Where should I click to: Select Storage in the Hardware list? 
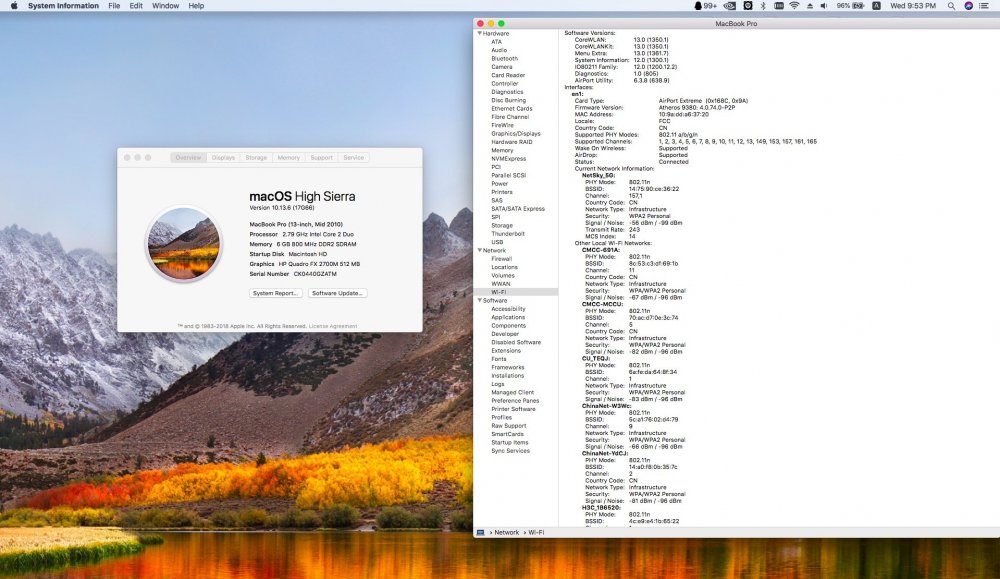502,226
